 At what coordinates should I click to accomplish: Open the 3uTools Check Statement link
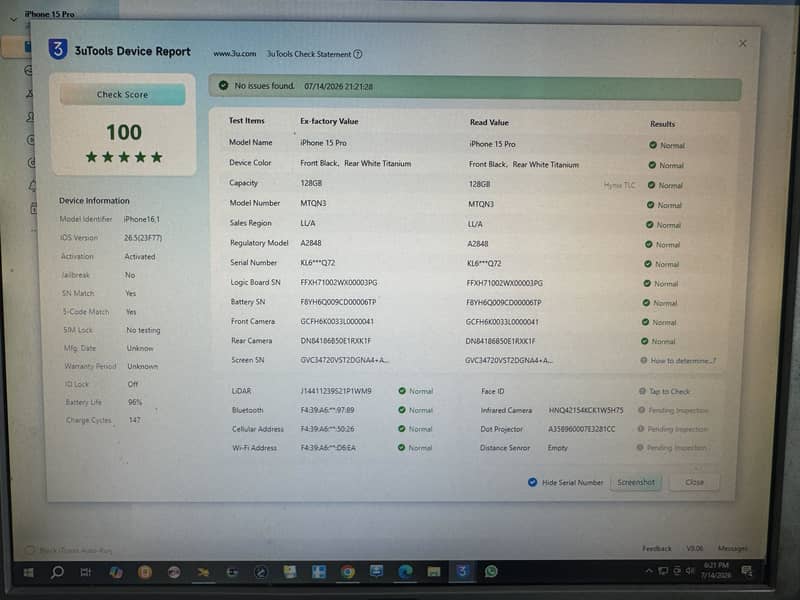coord(309,54)
